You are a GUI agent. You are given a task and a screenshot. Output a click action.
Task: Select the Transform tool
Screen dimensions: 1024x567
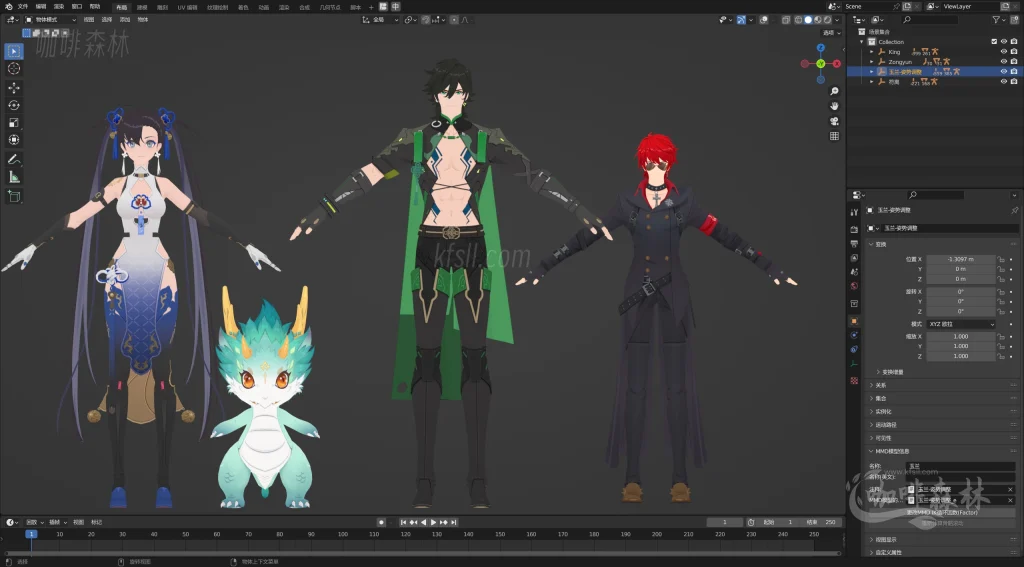(14, 140)
